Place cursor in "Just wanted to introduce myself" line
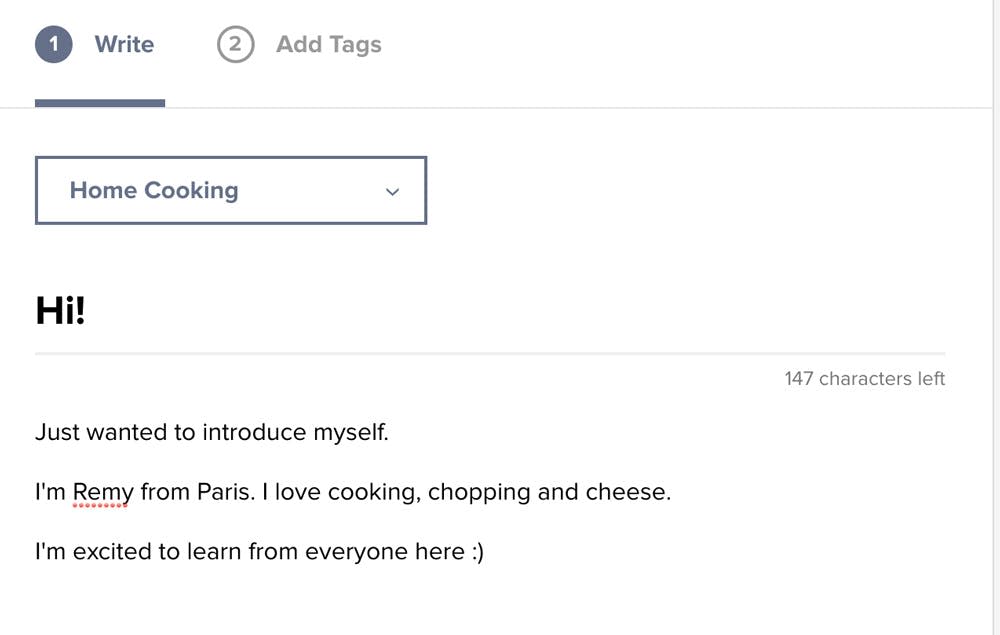Screen dimensions: 1000x635 (x=211, y=433)
